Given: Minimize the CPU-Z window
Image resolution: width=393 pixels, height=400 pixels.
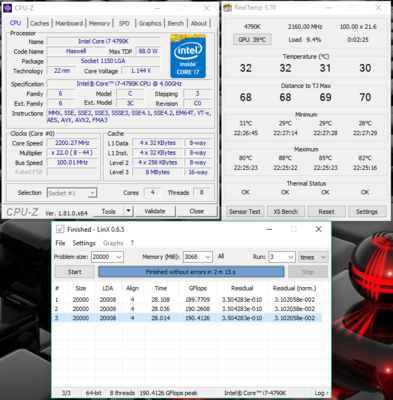Looking at the screenshot, I should 158,8.
